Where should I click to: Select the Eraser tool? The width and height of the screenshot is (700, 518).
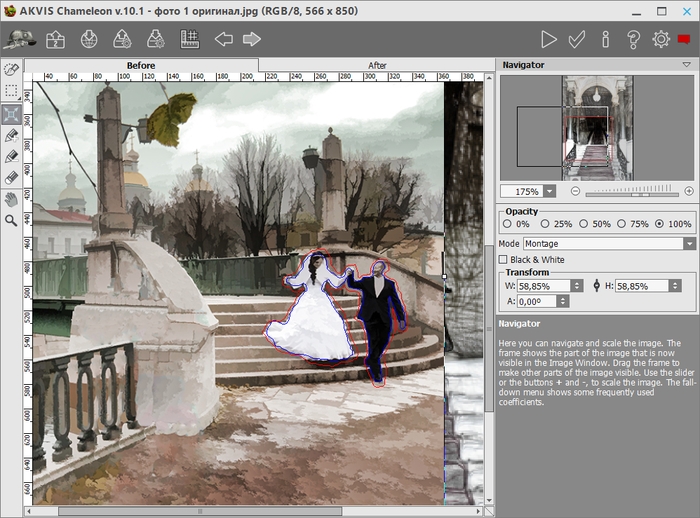pos(11,177)
